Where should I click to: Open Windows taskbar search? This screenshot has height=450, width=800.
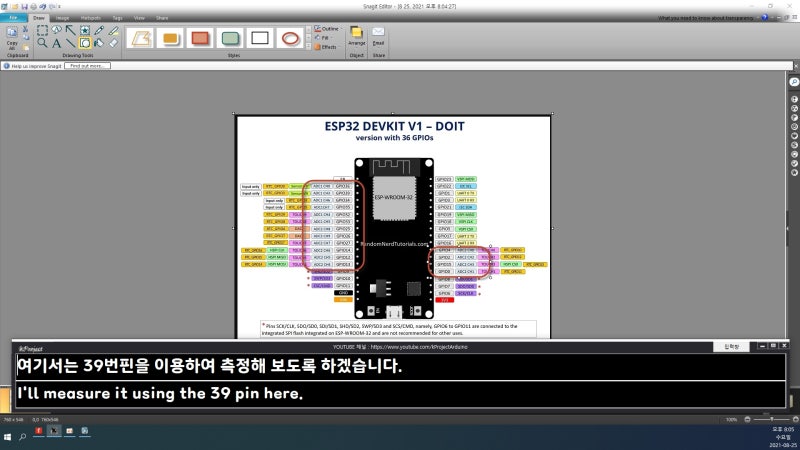coord(22,437)
